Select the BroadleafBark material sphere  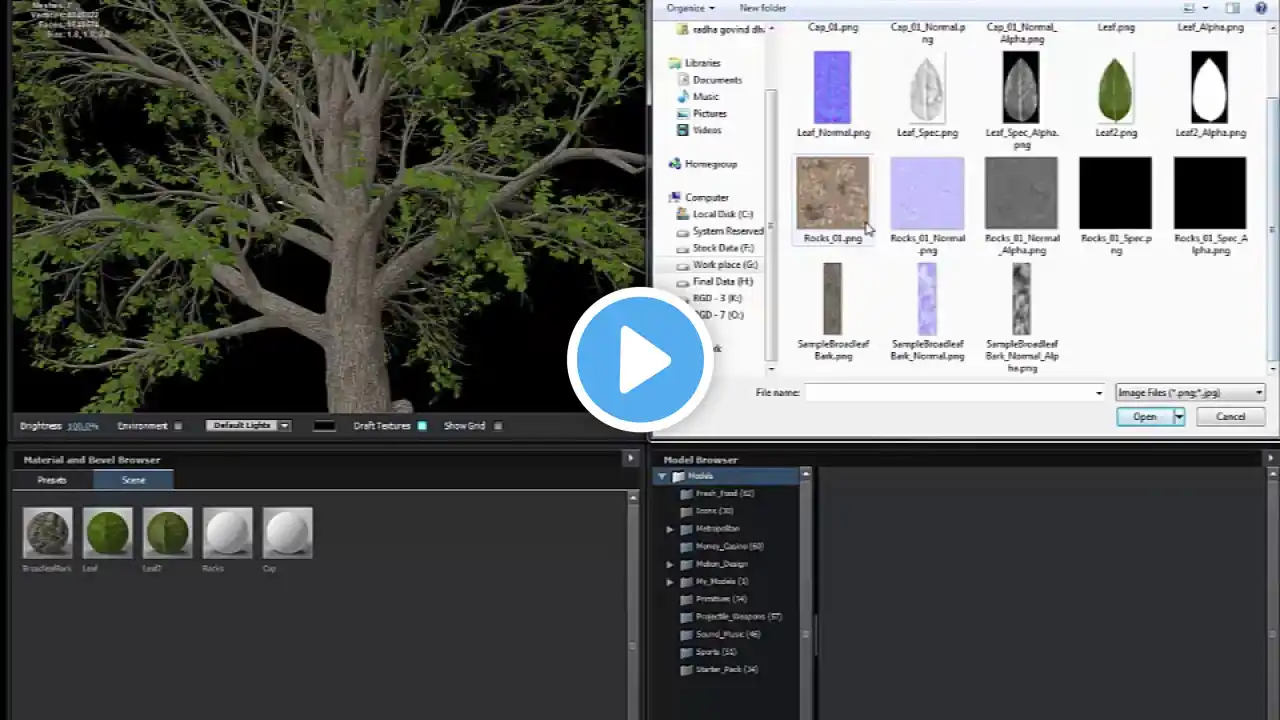click(x=48, y=532)
